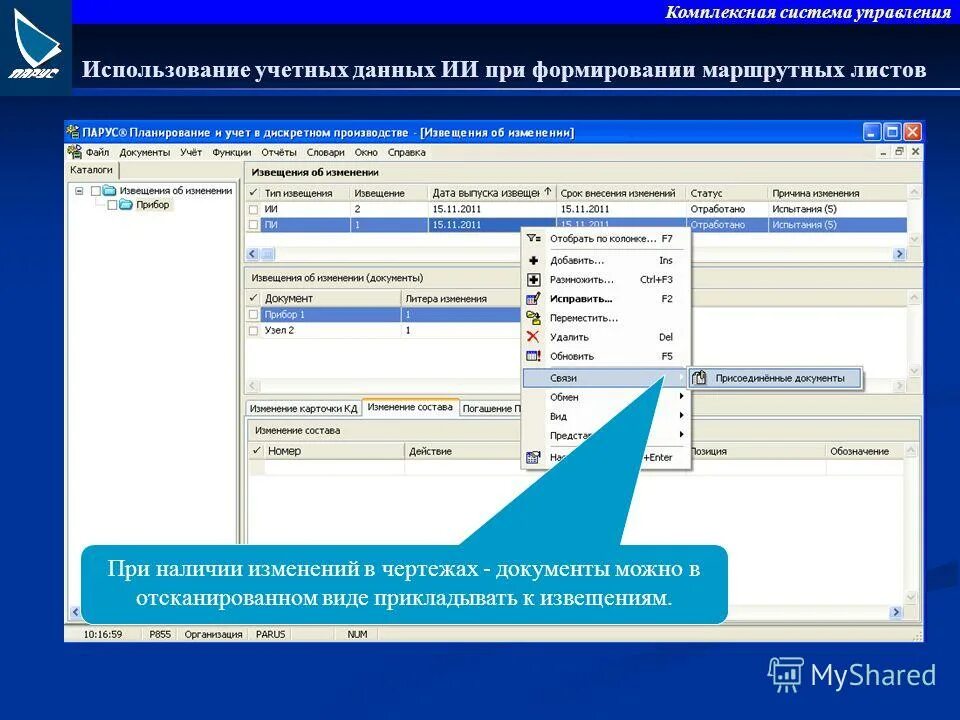Expand the Вид submenu arrow
This screenshot has width=960, height=720.
pyautogui.click(x=681, y=416)
